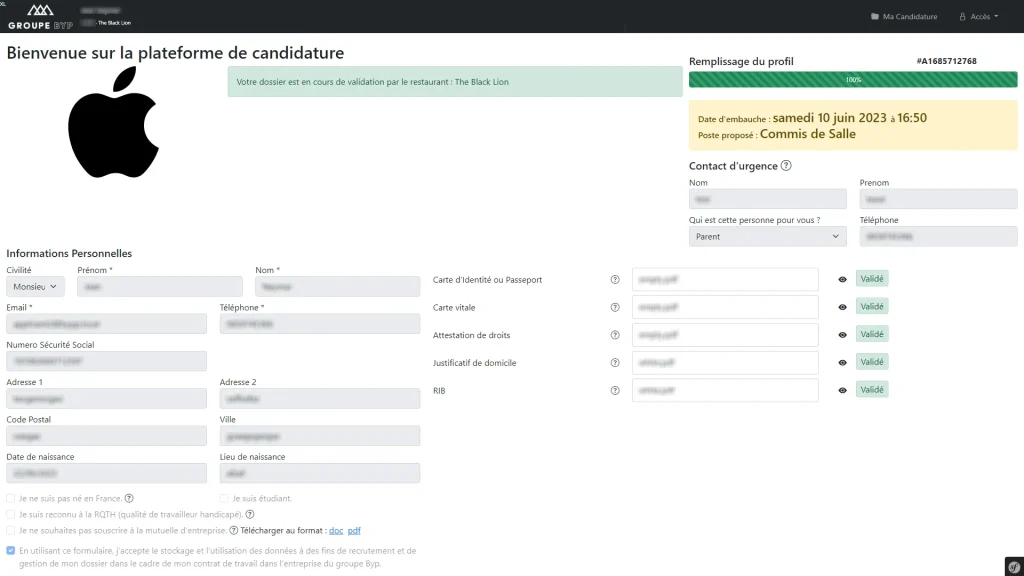
Task: Toggle 'Je ne suis pas né en France' checkbox
Action: [x=10, y=498]
